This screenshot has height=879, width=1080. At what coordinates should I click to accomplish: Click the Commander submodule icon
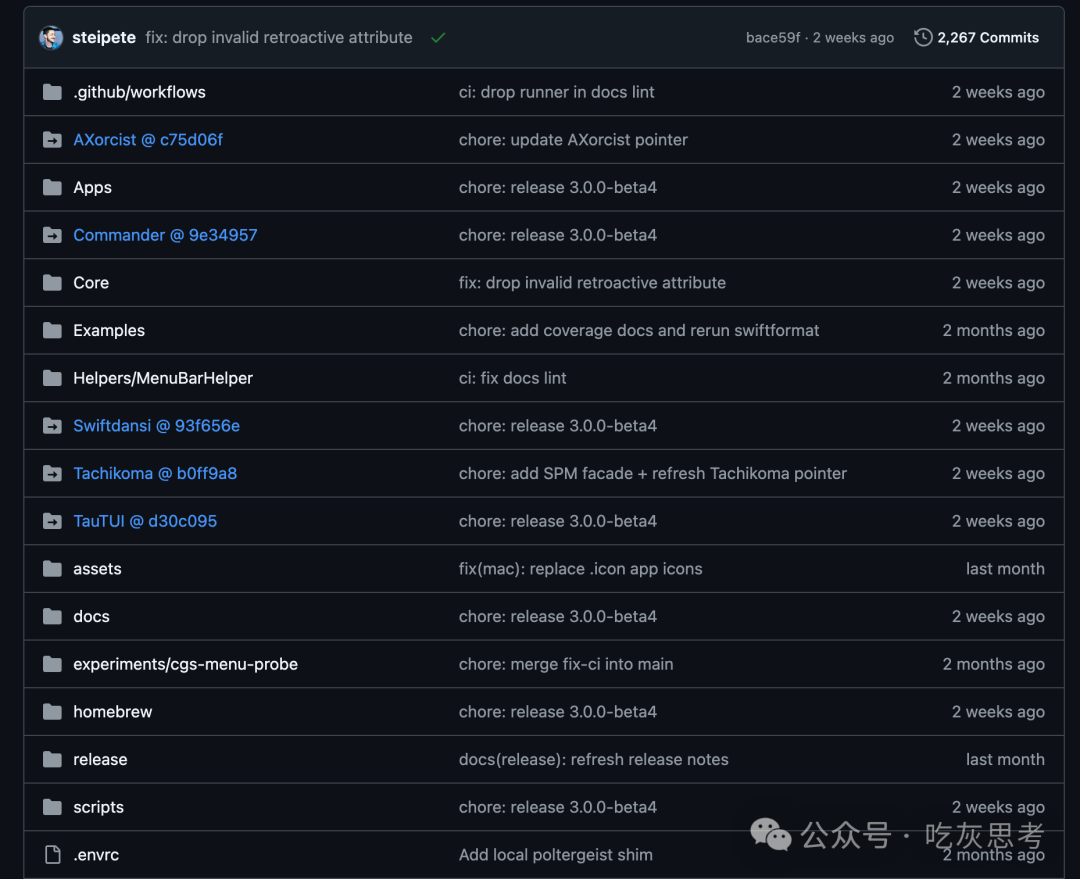tap(52, 235)
